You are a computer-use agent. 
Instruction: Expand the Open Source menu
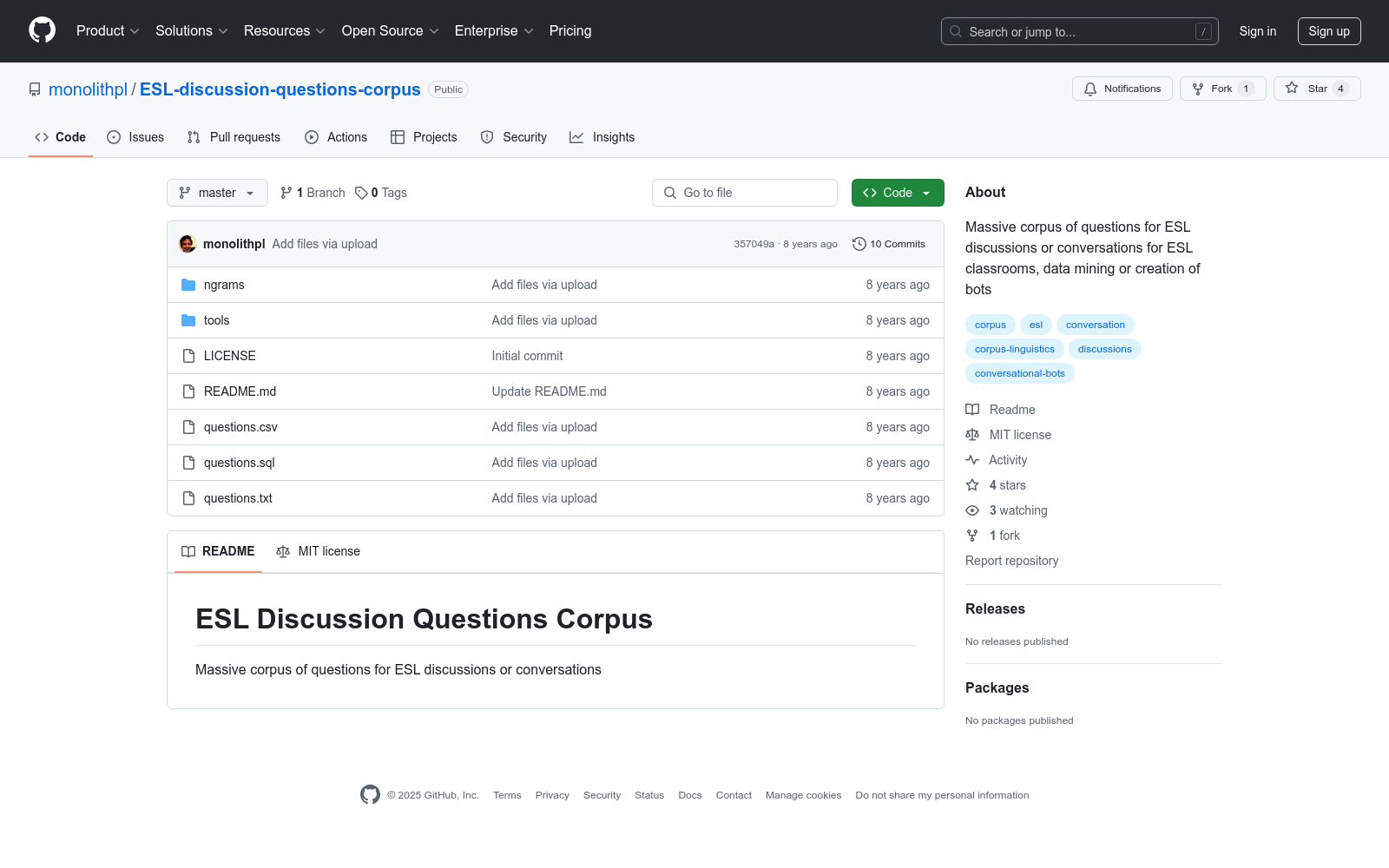pyautogui.click(x=391, y=31)
